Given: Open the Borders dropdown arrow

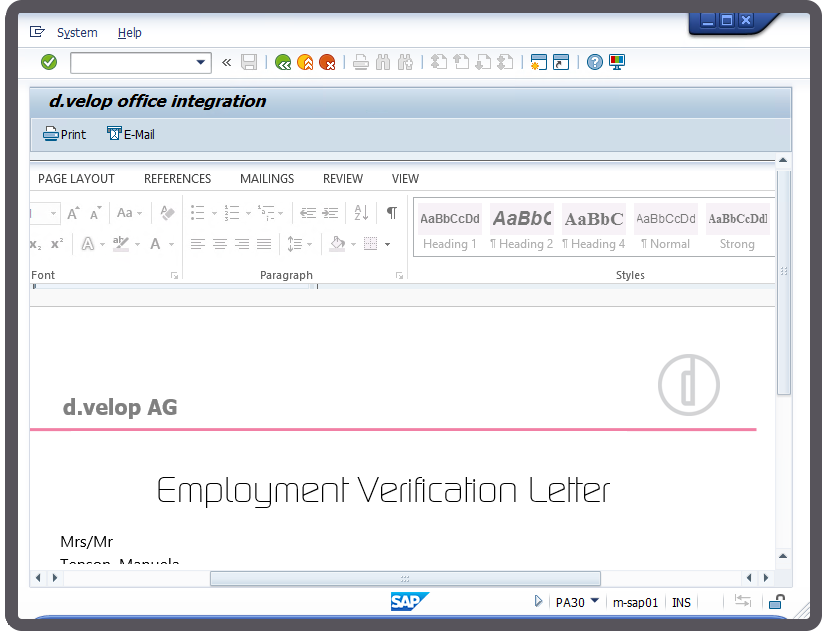Looking at the screenshot, I should (x=388, y=244).
